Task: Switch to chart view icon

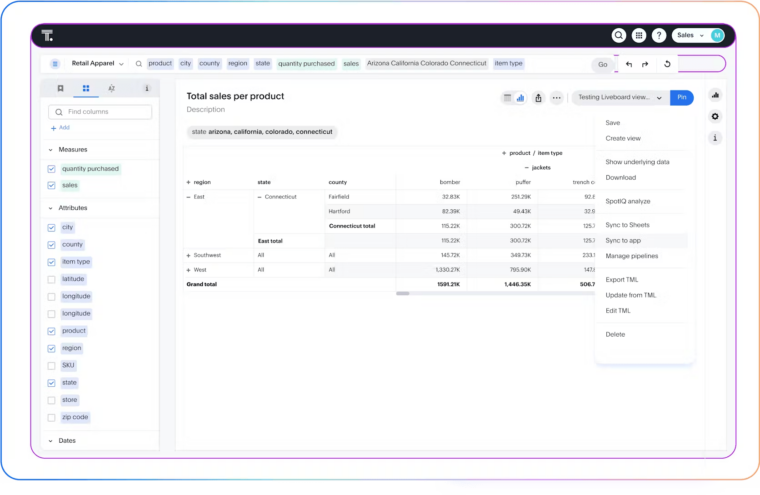Action: tap(521, 98)
